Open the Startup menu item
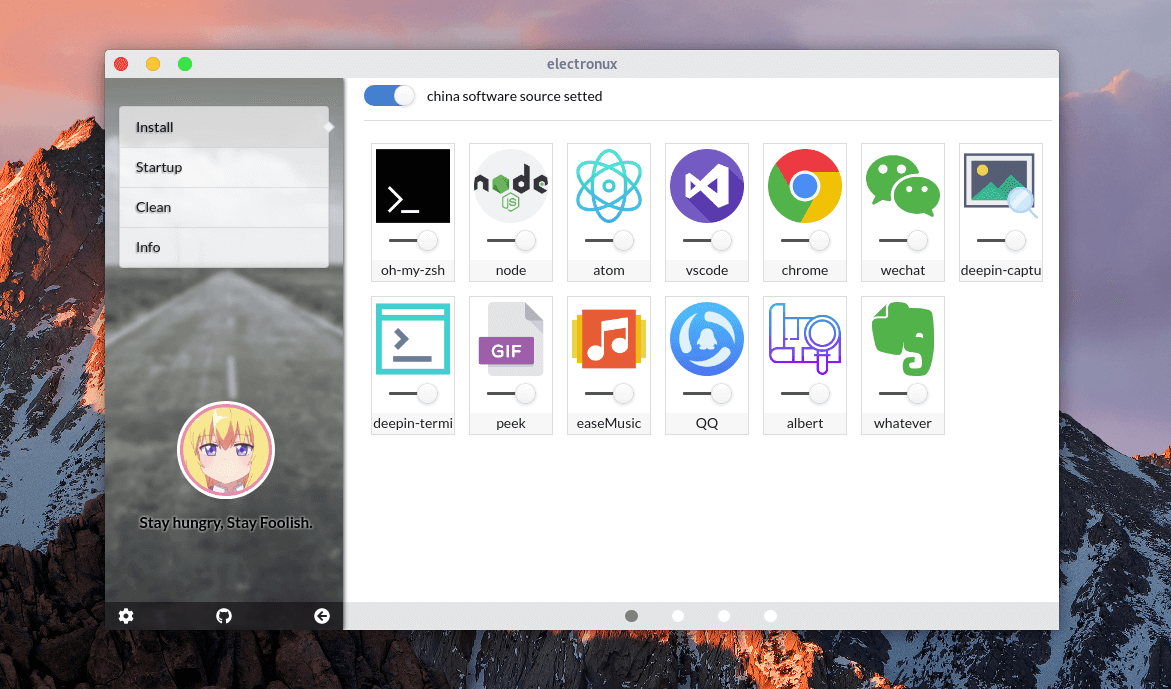Viewport: 1171px width, 689px height. click(224, 167)
